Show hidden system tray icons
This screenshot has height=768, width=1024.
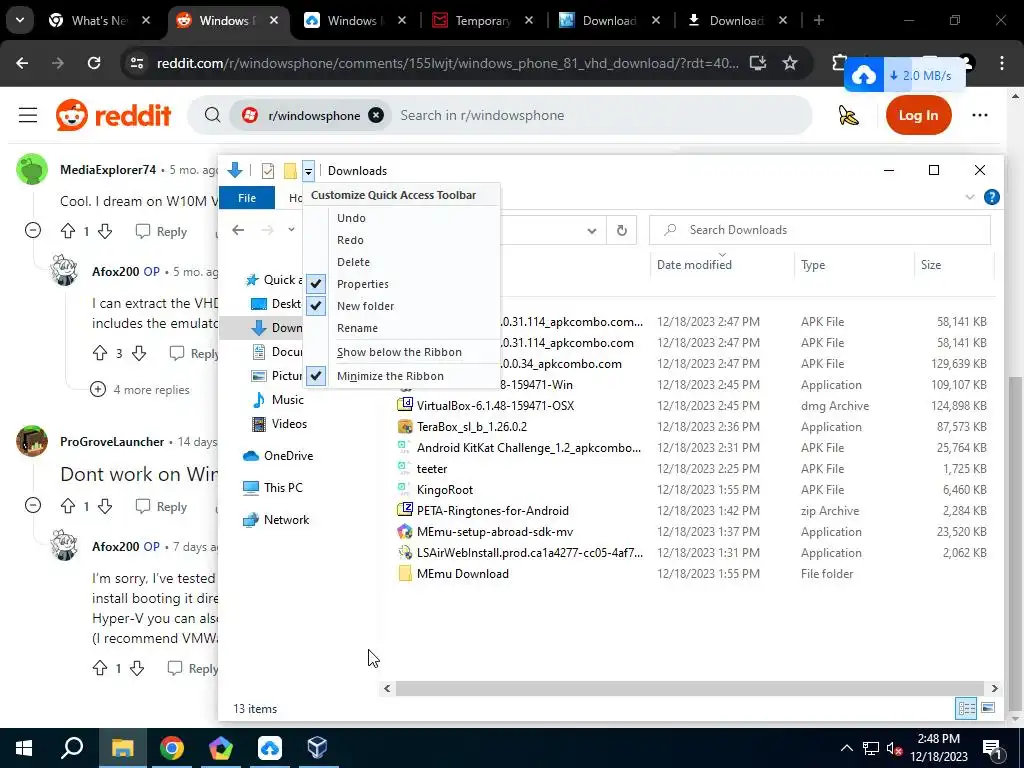click(x=846, y=748)
